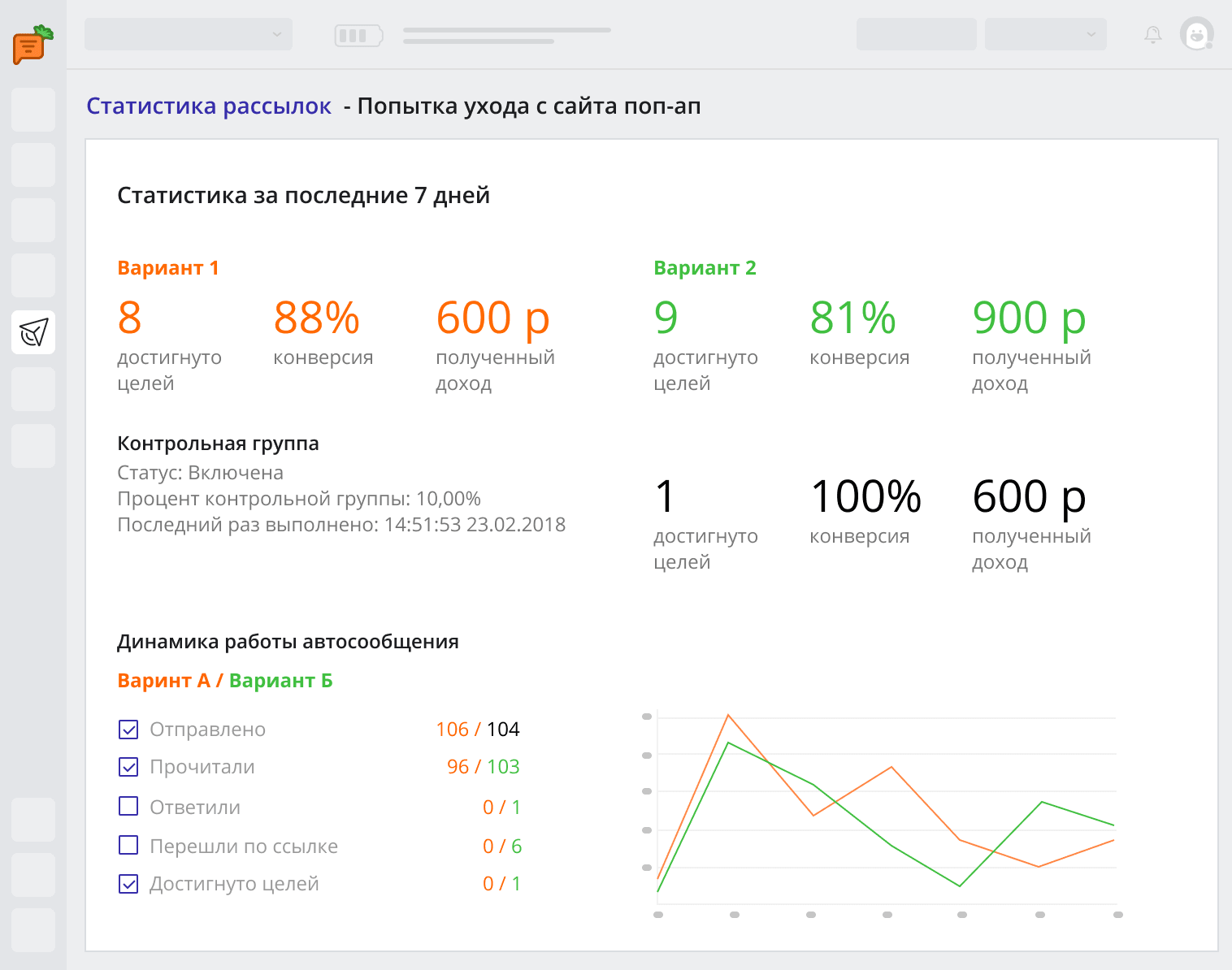Click the 106 / 104 sent values
Image resolution: width=1232 pixels, height=970 pixels.
(x=478, y=730)
